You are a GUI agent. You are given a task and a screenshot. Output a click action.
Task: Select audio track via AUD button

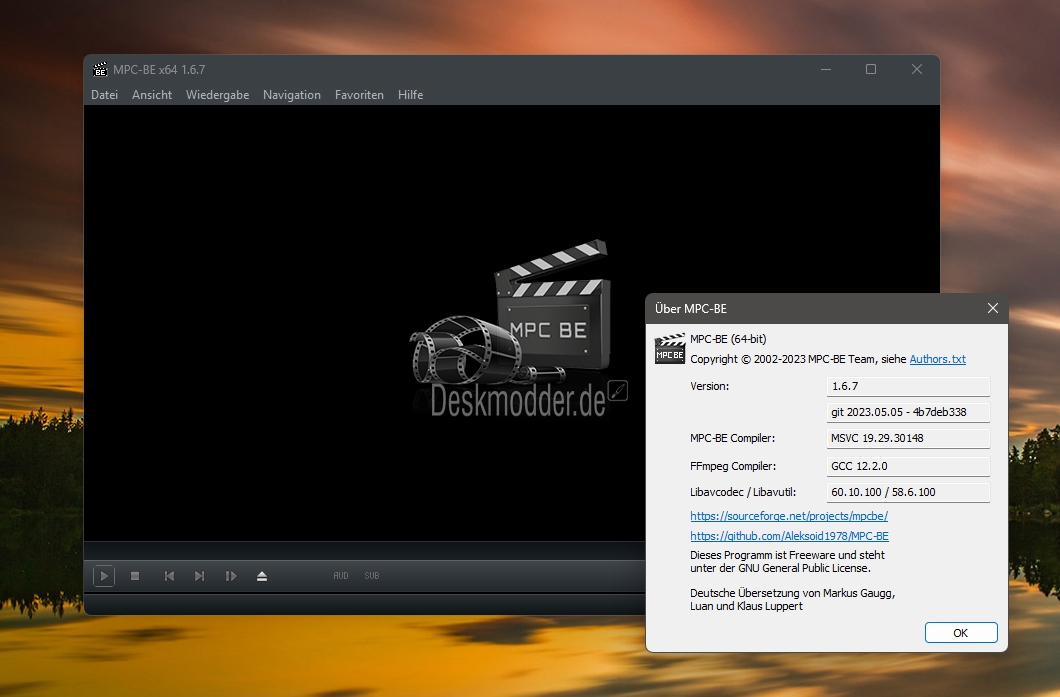coord(341,576)
